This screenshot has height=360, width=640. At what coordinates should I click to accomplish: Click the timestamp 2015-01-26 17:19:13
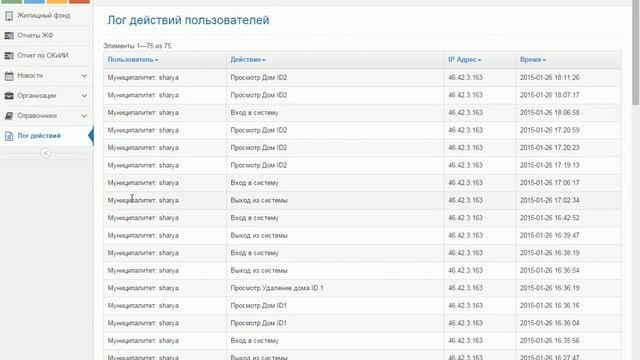click(x=549, y=165)
